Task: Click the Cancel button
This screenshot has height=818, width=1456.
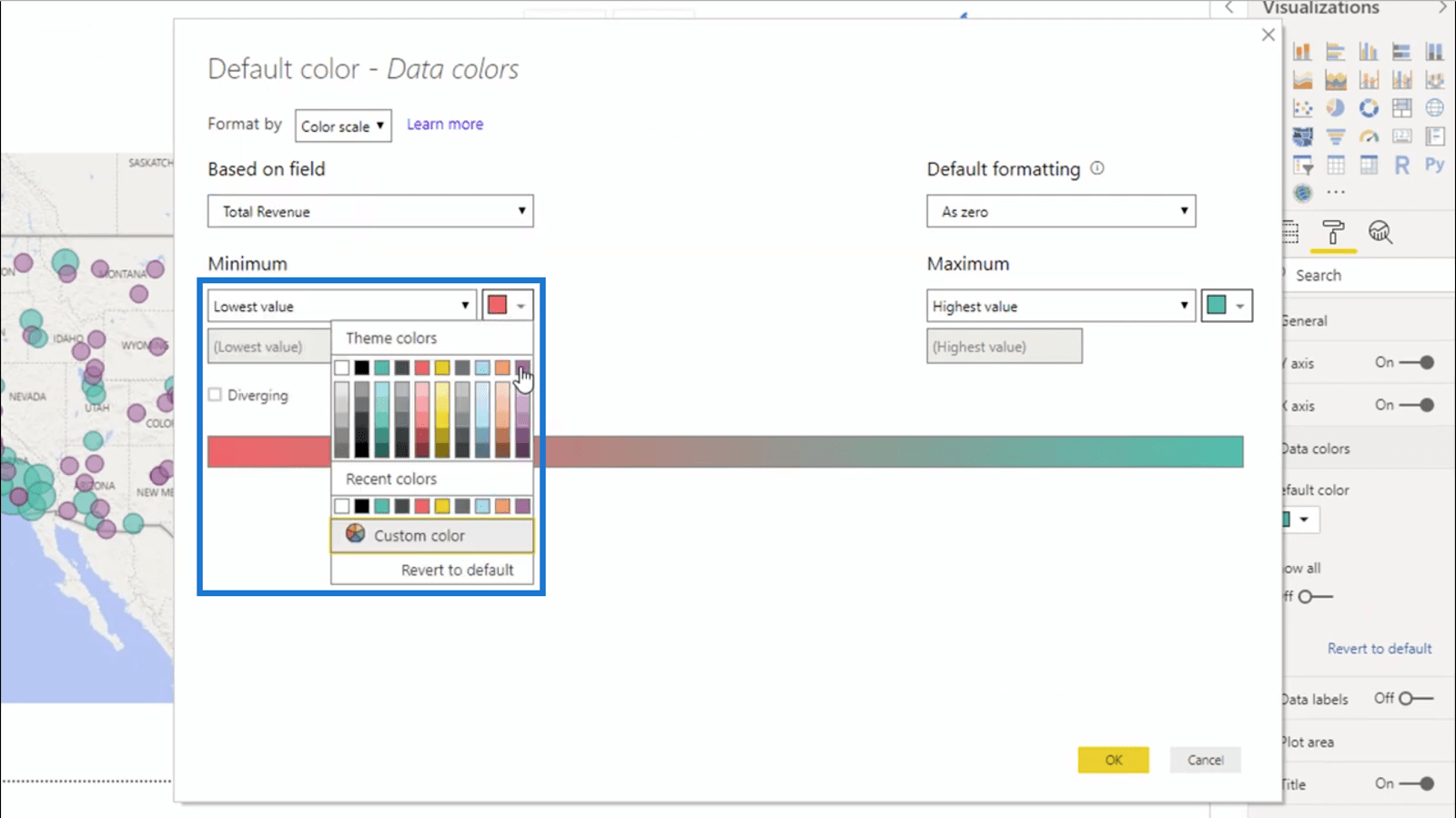Action: click(x=1205, y=760)
